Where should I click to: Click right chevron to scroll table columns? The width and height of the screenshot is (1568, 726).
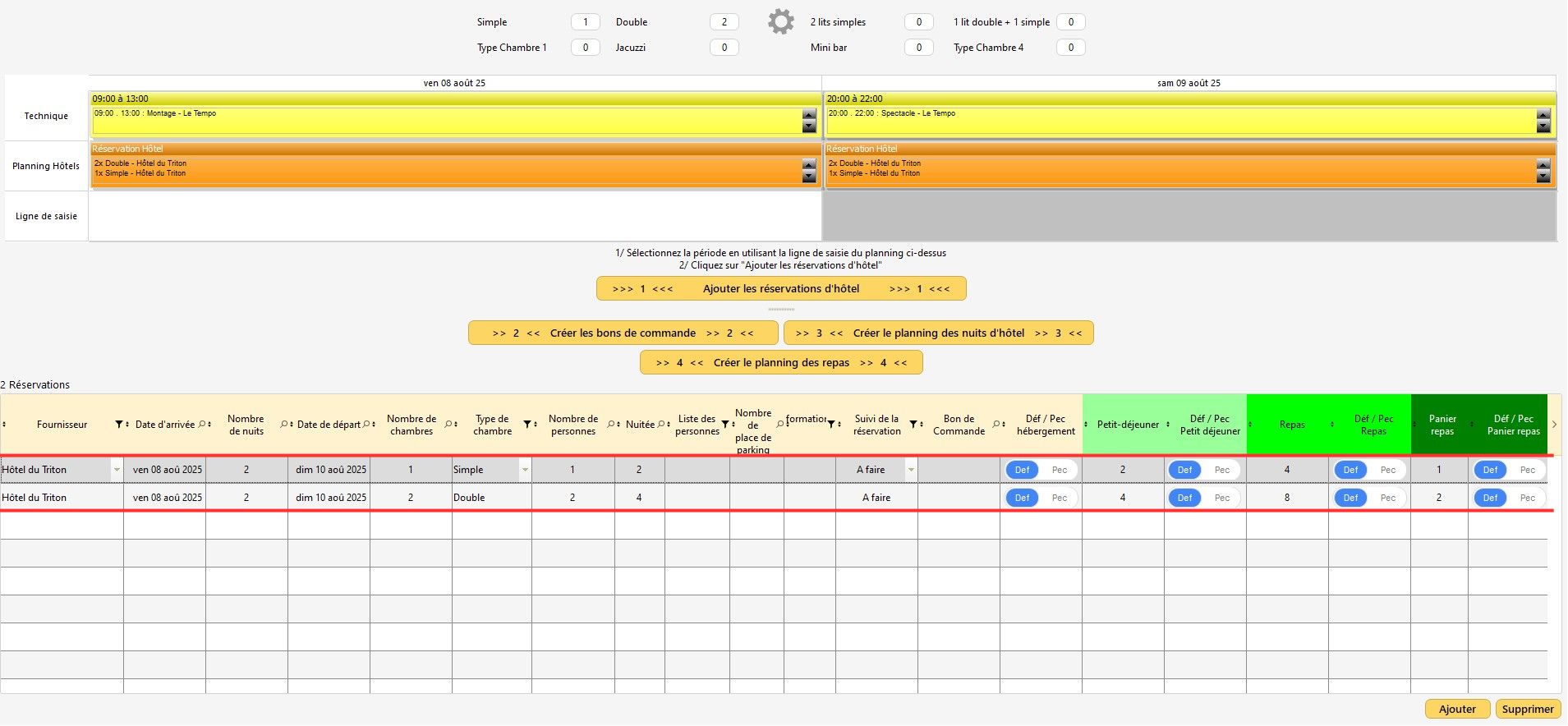(1554, 425)
